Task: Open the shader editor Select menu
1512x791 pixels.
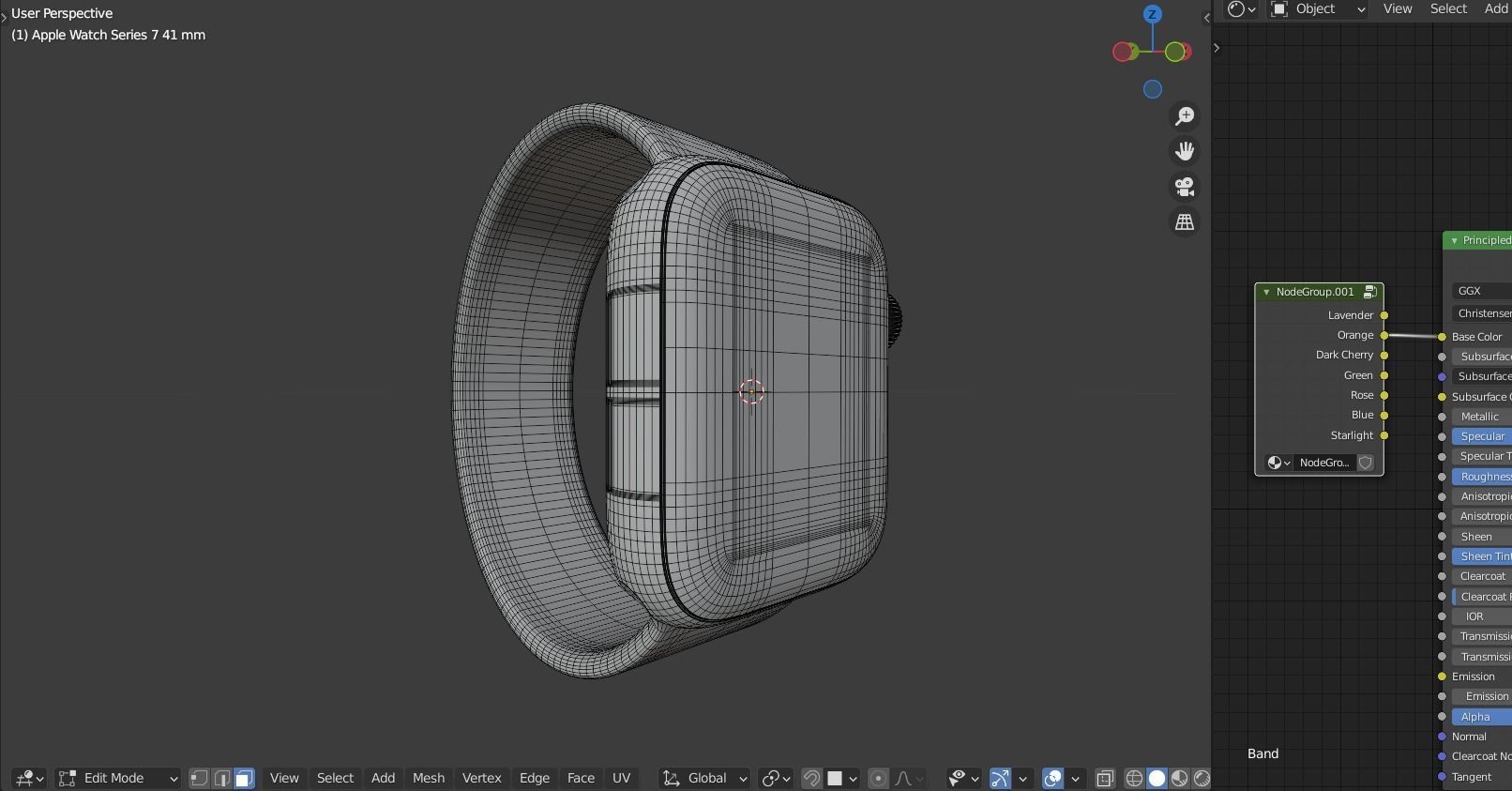Action: pos(1448,8)
